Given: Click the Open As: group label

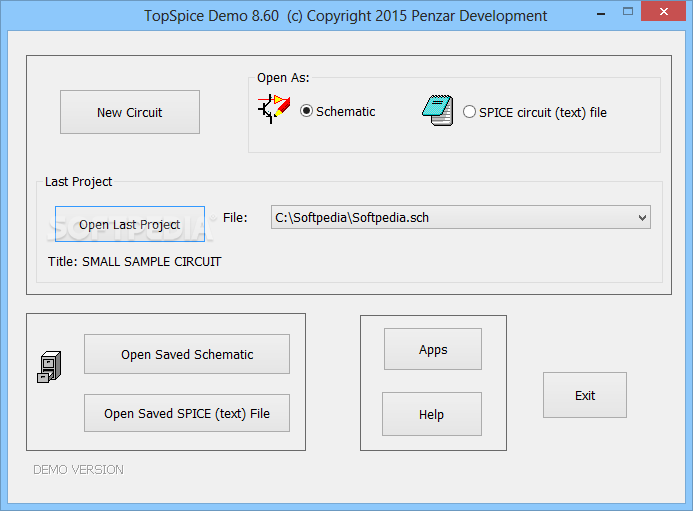Looking at the screenshot, I should (x=283, y=78).
